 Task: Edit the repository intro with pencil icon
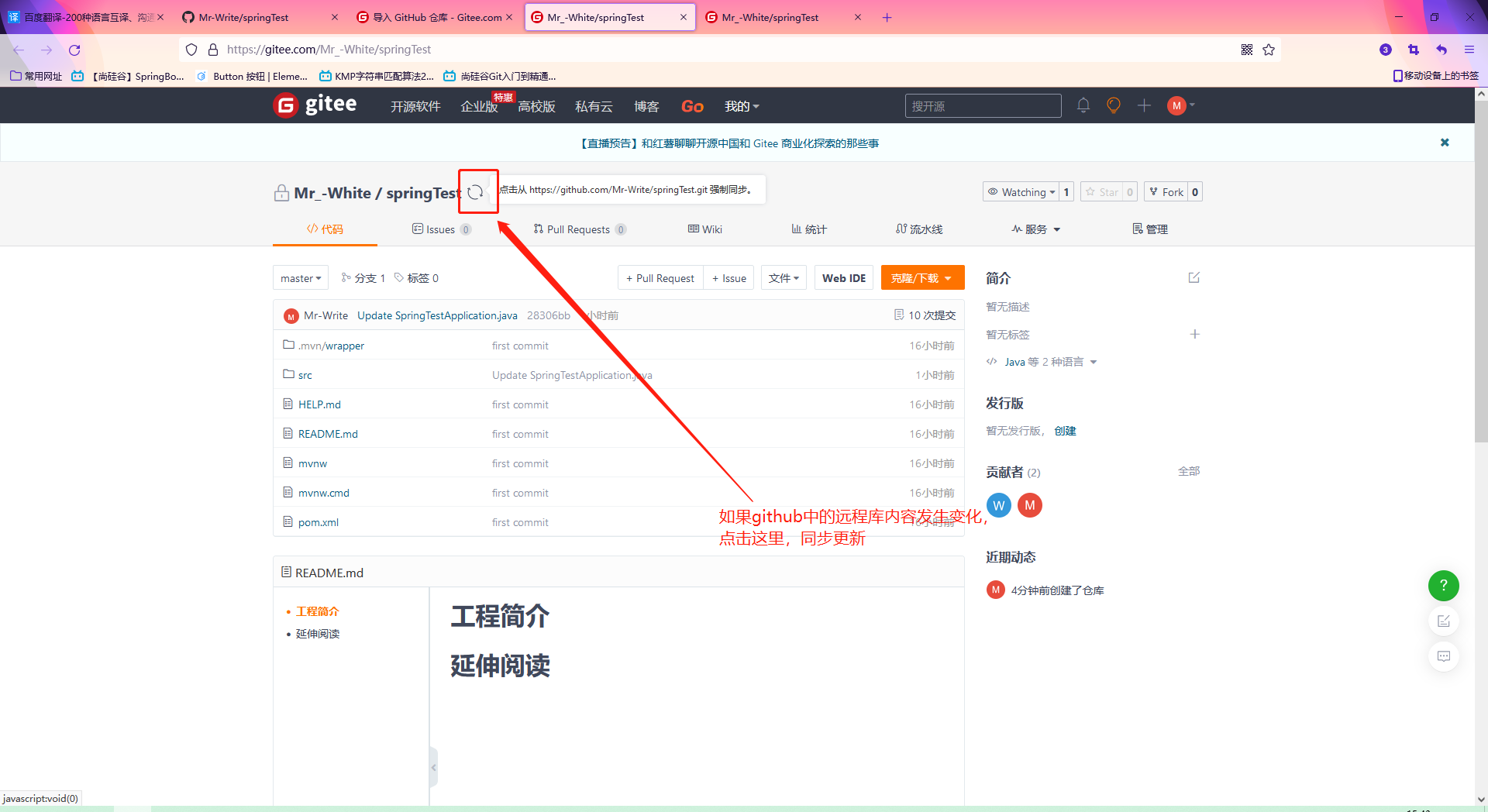click(1194, 277)
